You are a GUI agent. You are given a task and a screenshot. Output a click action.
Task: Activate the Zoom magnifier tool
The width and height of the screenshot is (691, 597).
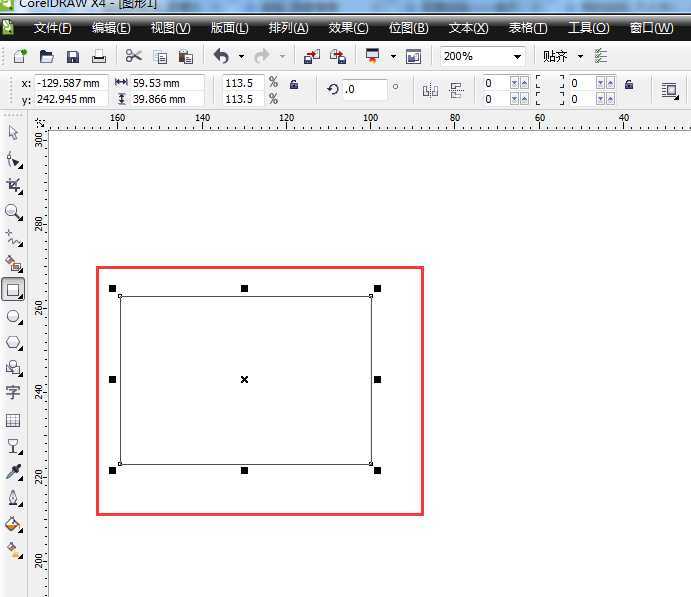pos(13,212)
